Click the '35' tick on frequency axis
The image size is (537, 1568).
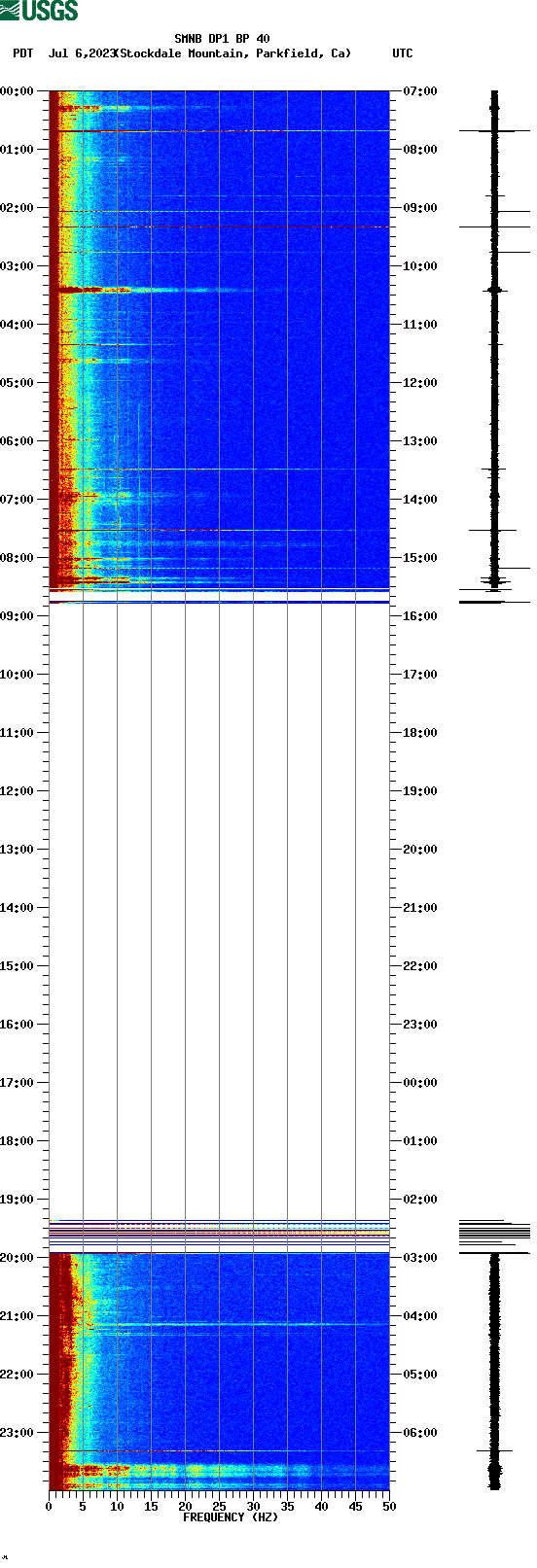point(287,1507)
